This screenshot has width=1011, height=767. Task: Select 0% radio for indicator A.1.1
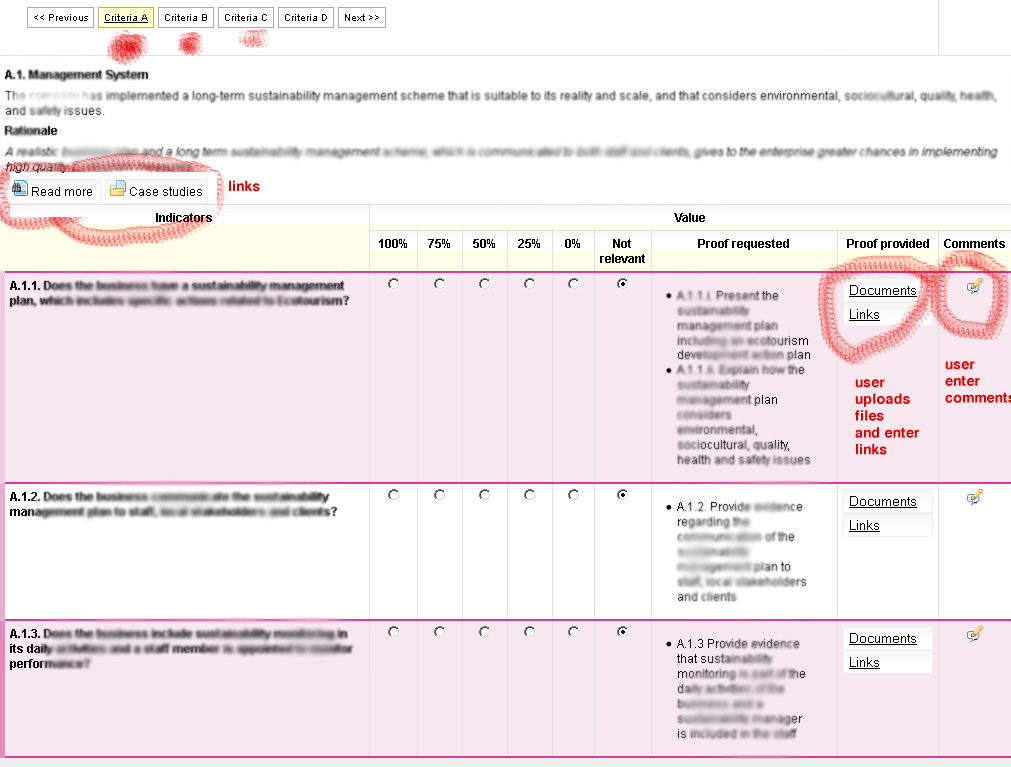[x=573, y=284]
